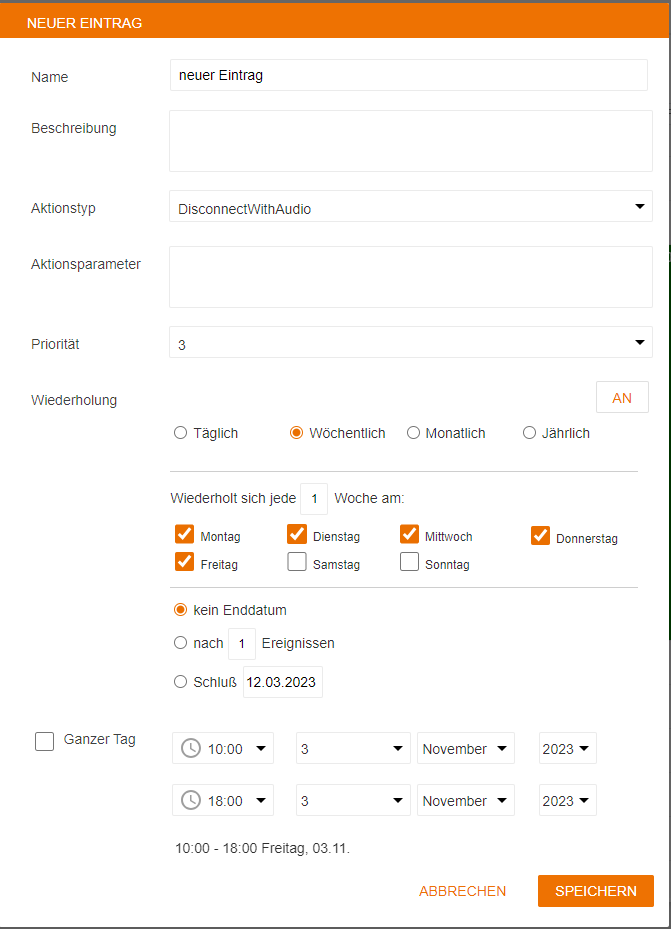Click the clock icon beside 18:00
This screenshot has height=929, width=671.
click(191, 800)
